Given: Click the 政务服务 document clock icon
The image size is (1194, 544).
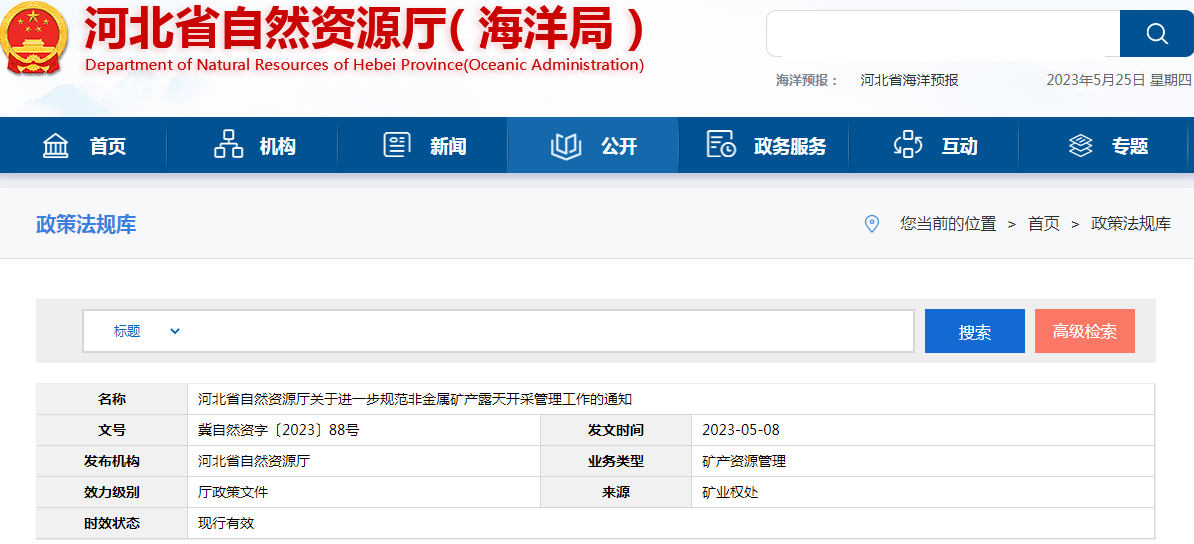Looking at the screenshot, I should coord(721,145).
